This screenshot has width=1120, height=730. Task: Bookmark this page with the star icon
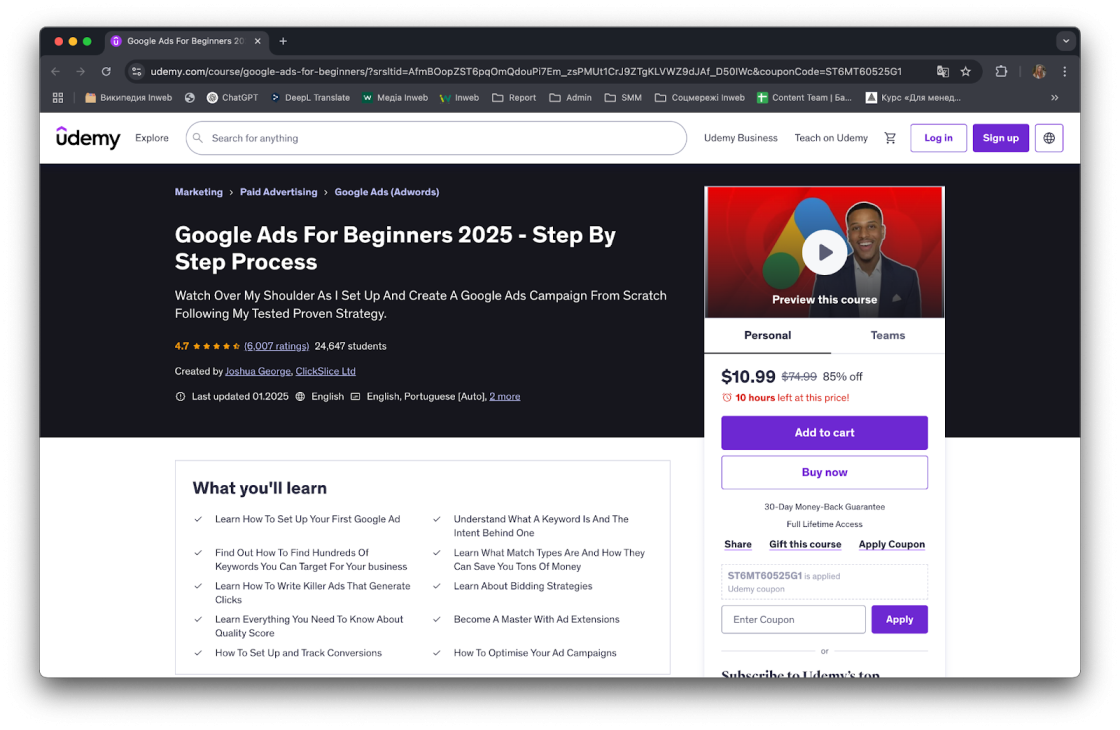(966, 71)
